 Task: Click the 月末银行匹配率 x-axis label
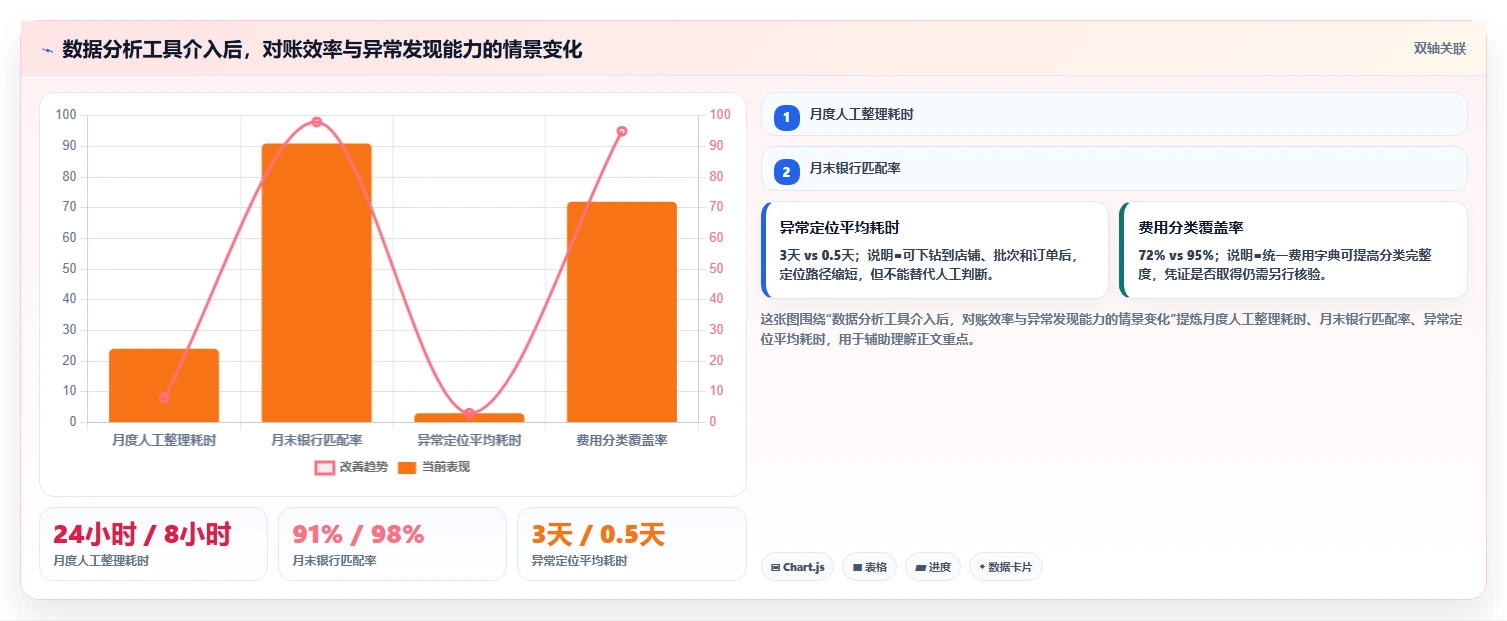coord(317,440)
